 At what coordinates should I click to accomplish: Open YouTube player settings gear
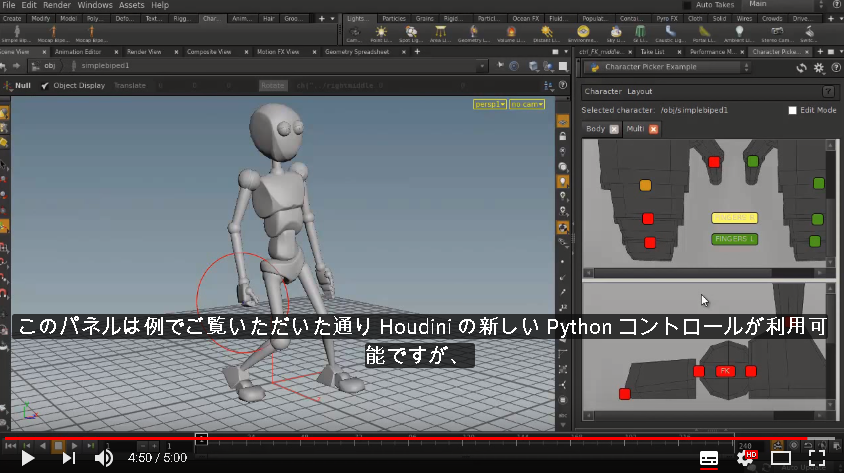pos(745,458)
